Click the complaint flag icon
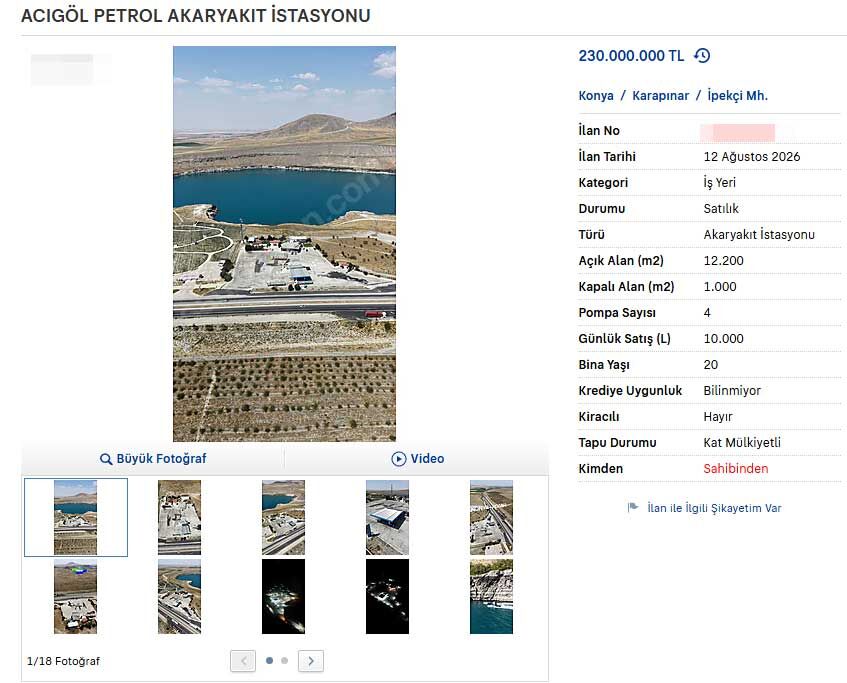The width and height of the screenshot is (847, 683). (633, 507)
